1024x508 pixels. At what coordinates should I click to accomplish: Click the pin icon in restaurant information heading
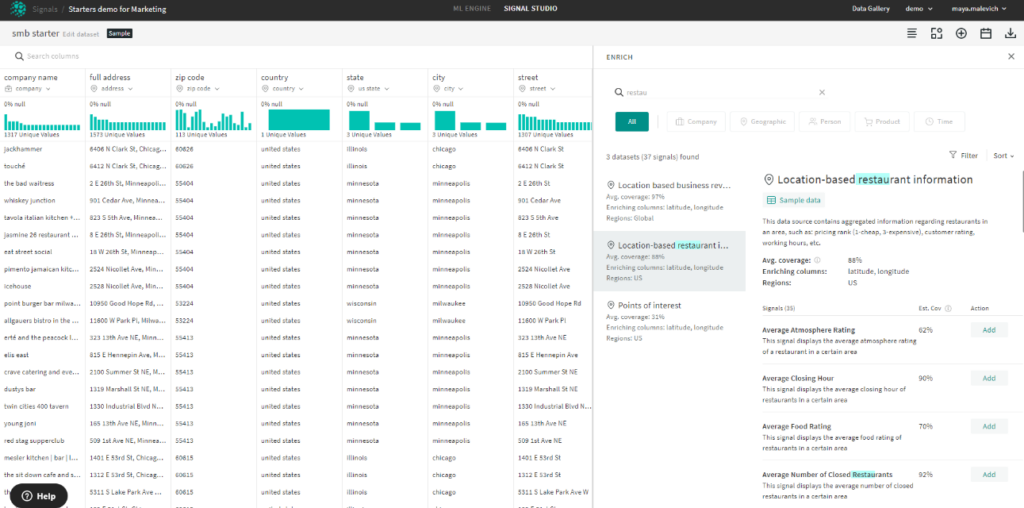point(769,180)
